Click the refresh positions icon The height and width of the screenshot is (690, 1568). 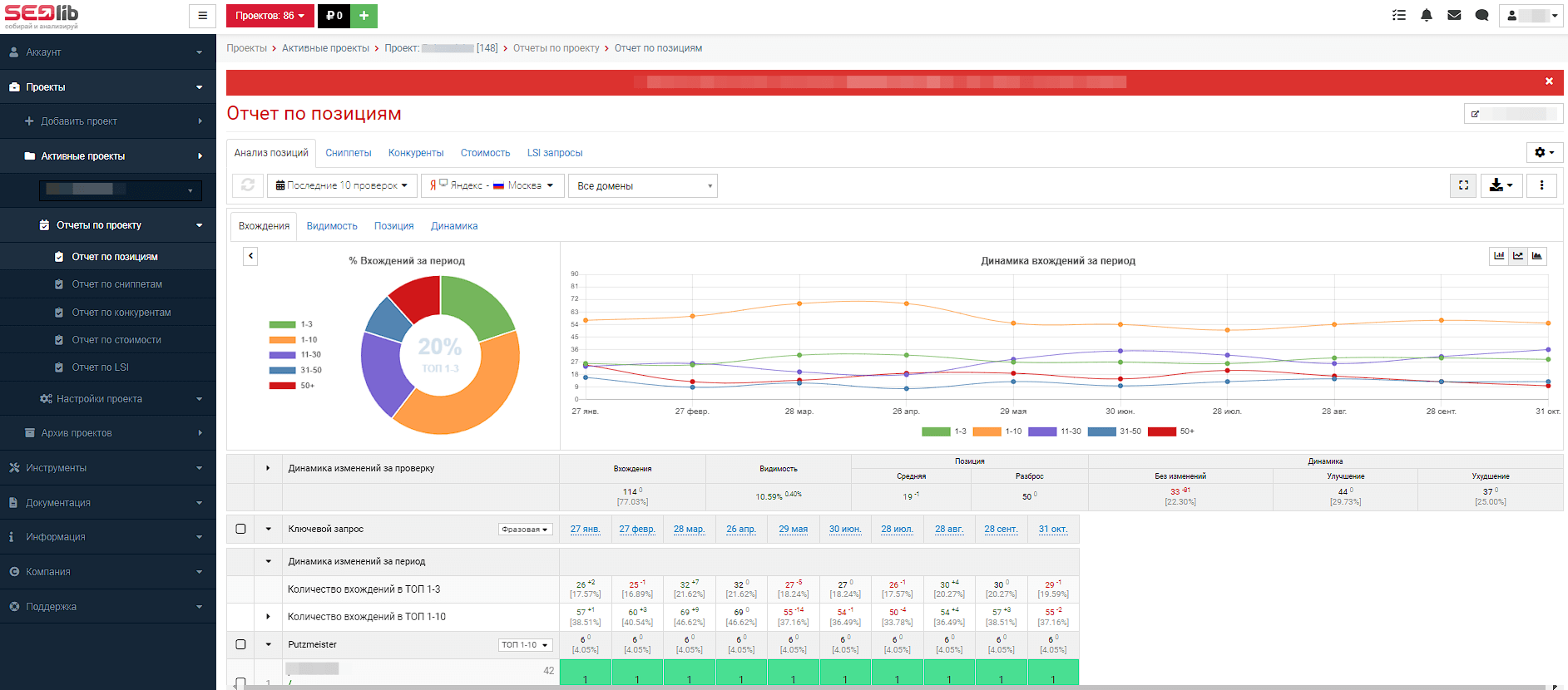(248, 185)
